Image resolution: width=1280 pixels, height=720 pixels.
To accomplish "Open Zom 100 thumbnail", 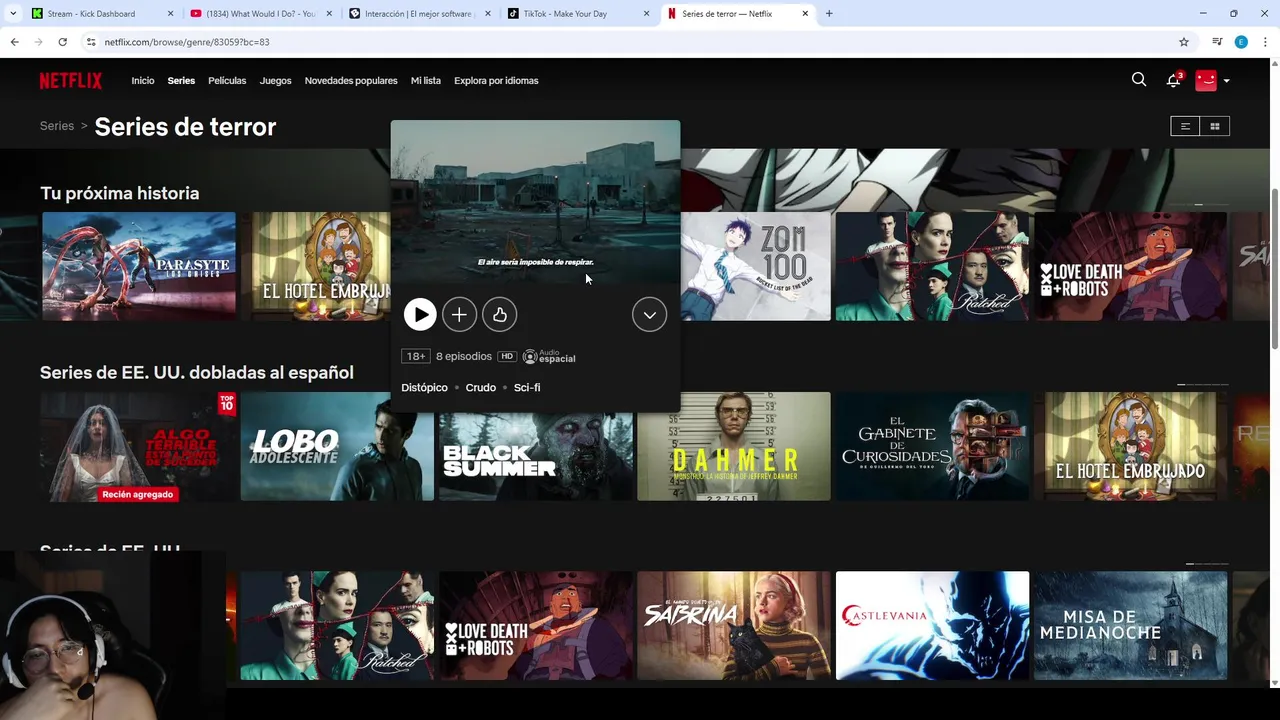I will tap(756, 266).
